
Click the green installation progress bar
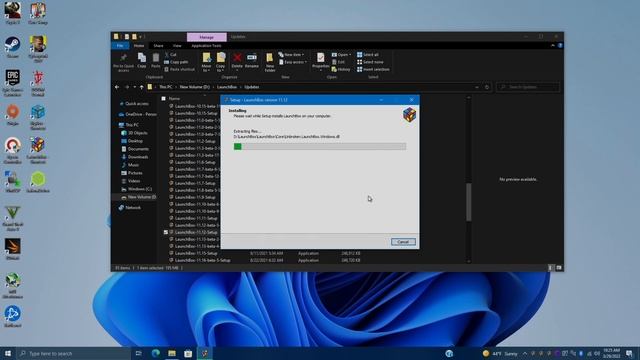(x=320, y=147)
